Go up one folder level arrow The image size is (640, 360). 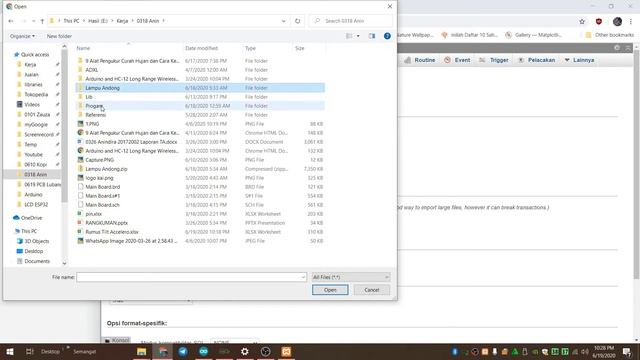click(42, 21)
